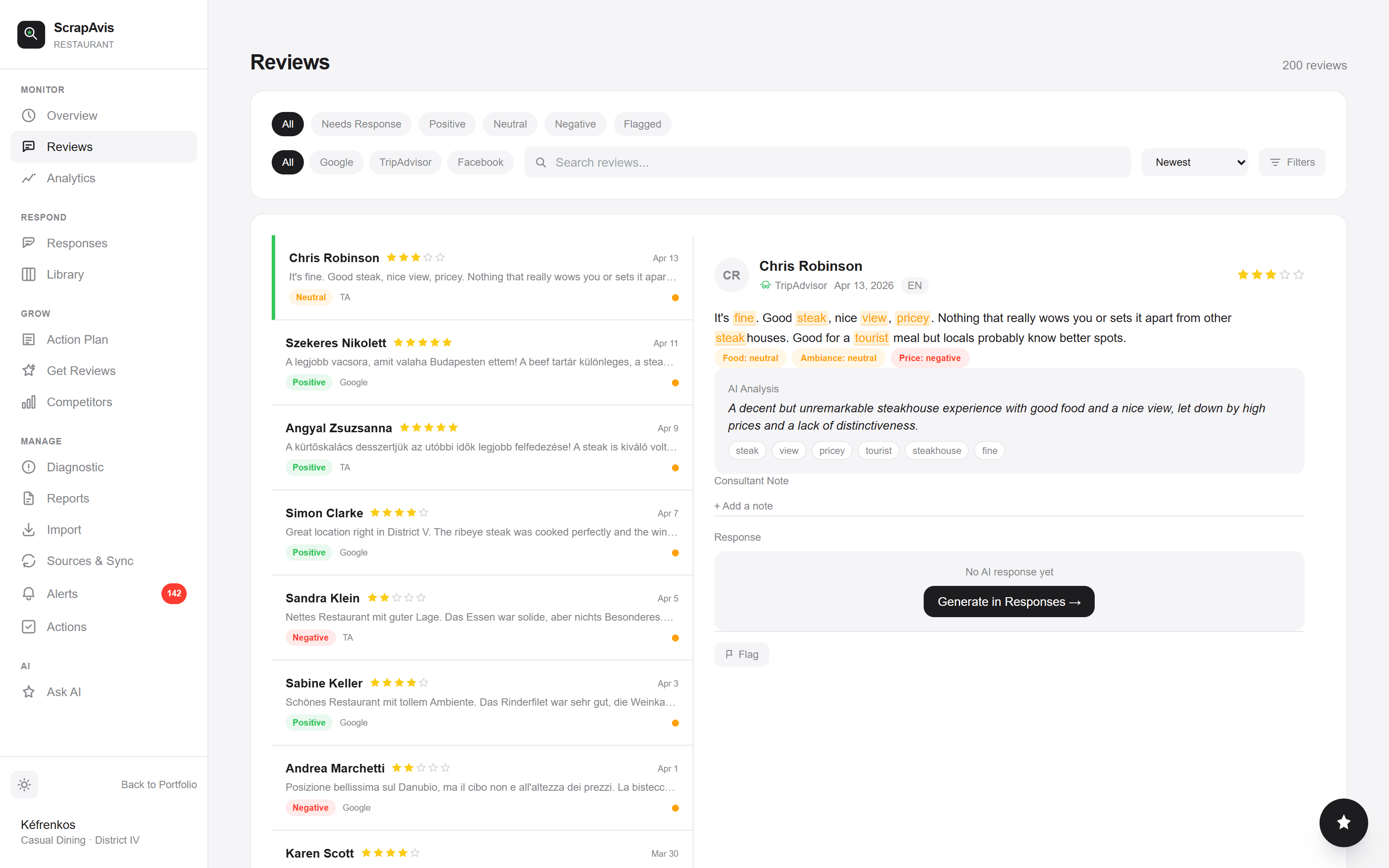This screenshot has width=1389, height=868.
Task: Click the 200 reviews count
Action: click(1314, 66)
